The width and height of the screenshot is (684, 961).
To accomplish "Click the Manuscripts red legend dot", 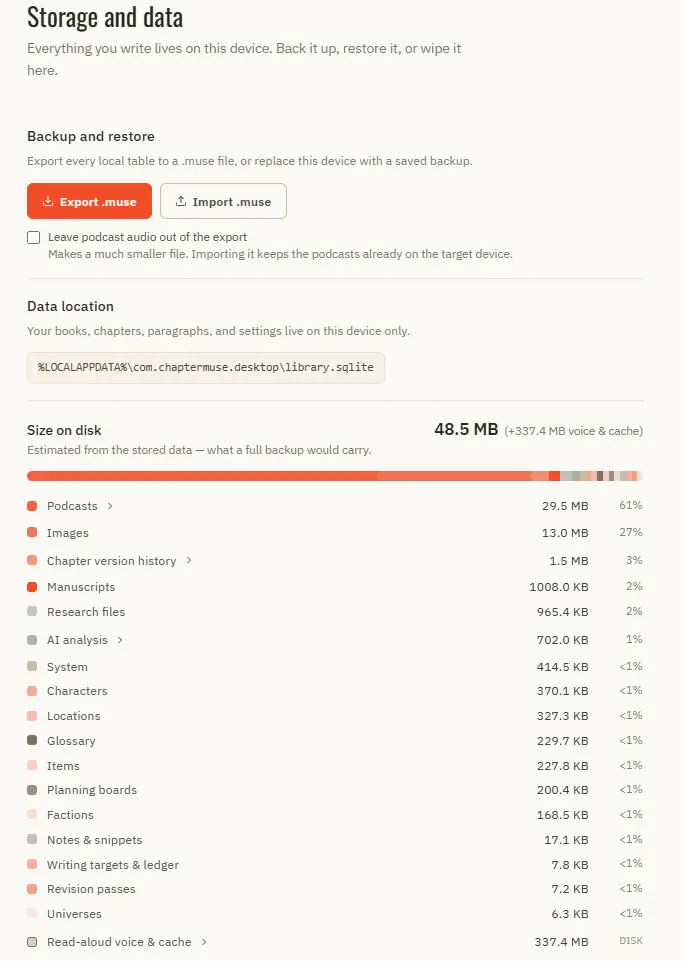I will click(32, 587).
